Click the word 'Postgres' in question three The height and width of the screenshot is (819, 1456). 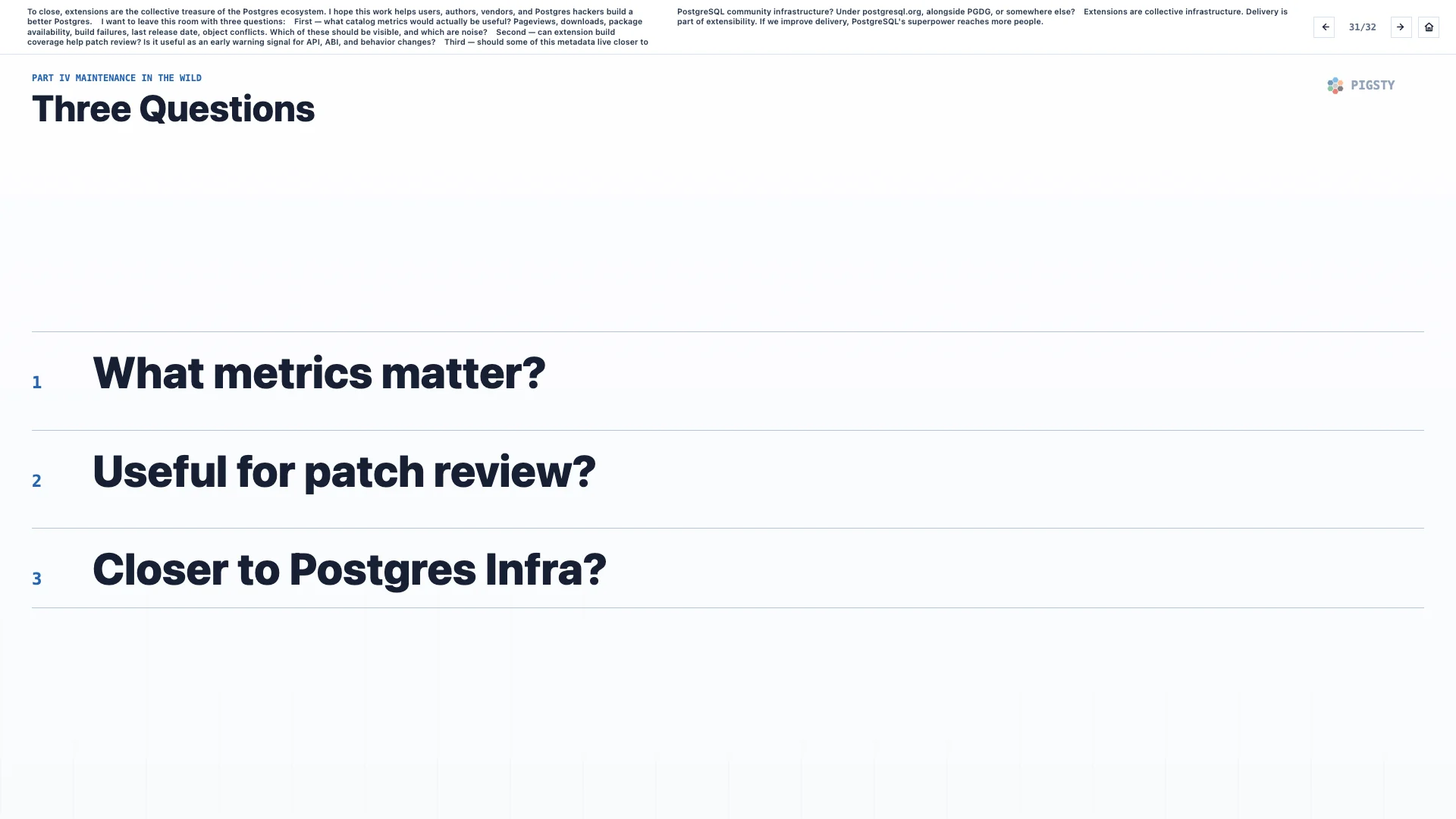(x=382, y=570)
